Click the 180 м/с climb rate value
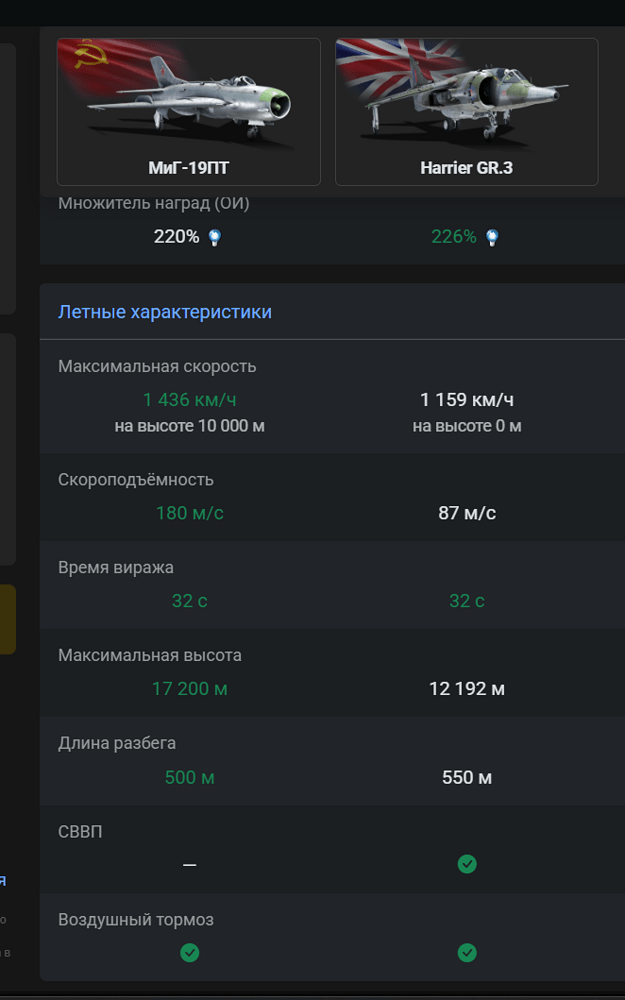Viewport: 625px width, 1000px height. [189, 513]
